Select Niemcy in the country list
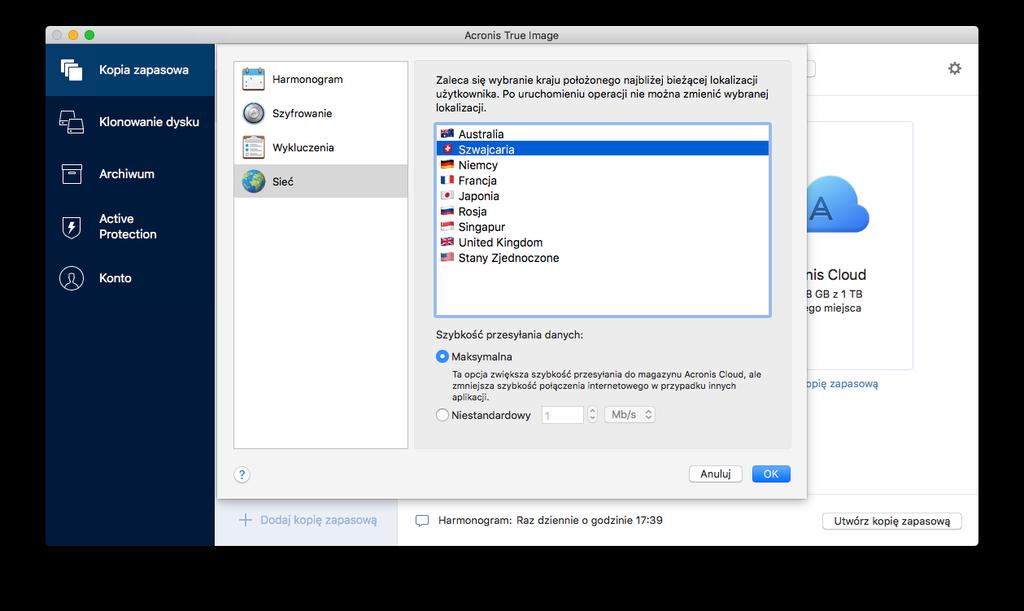The width and height of the screenshot is (1024, 611). [x=602, y=164]
